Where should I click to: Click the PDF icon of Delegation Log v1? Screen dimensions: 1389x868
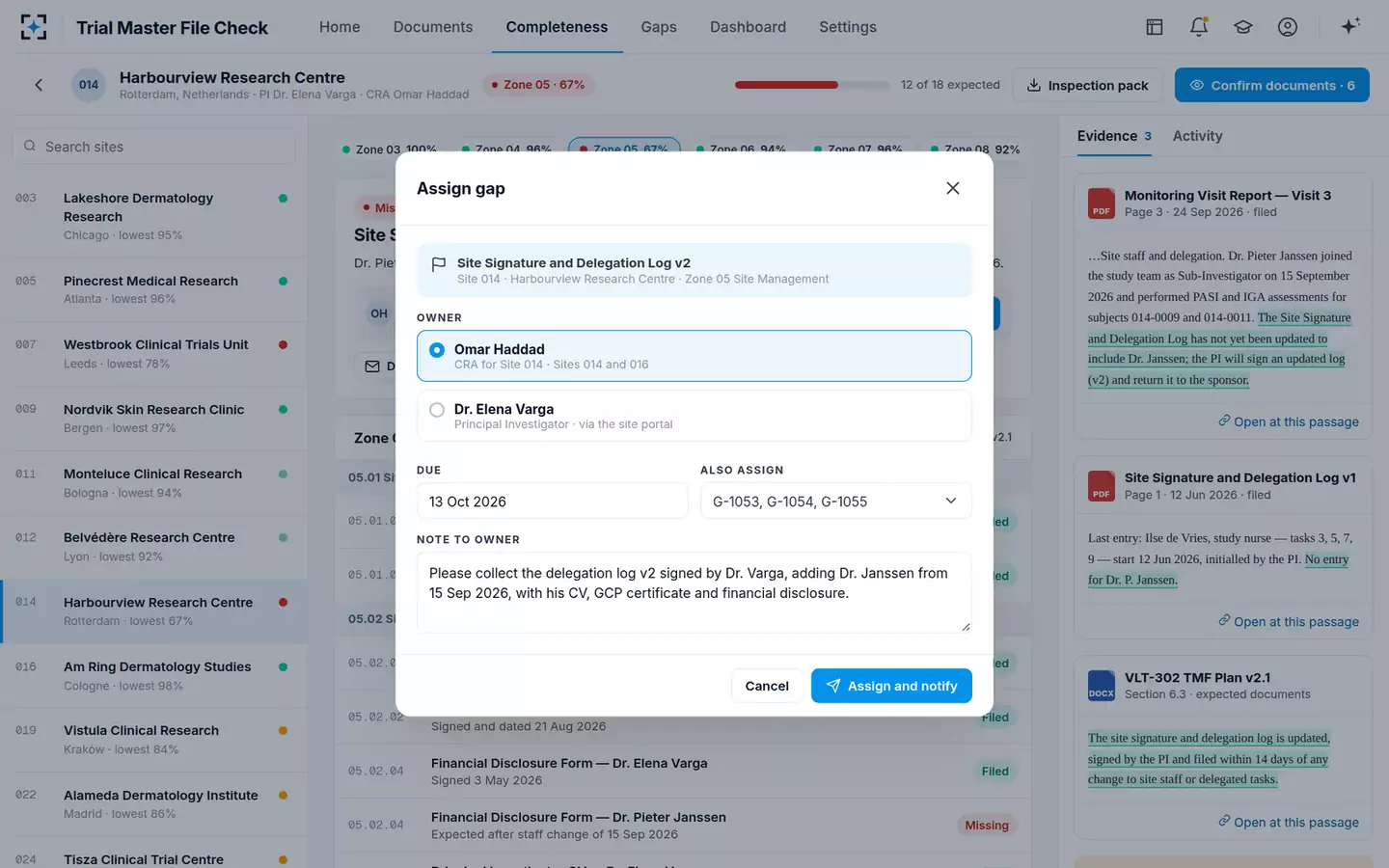(1102, 485)
